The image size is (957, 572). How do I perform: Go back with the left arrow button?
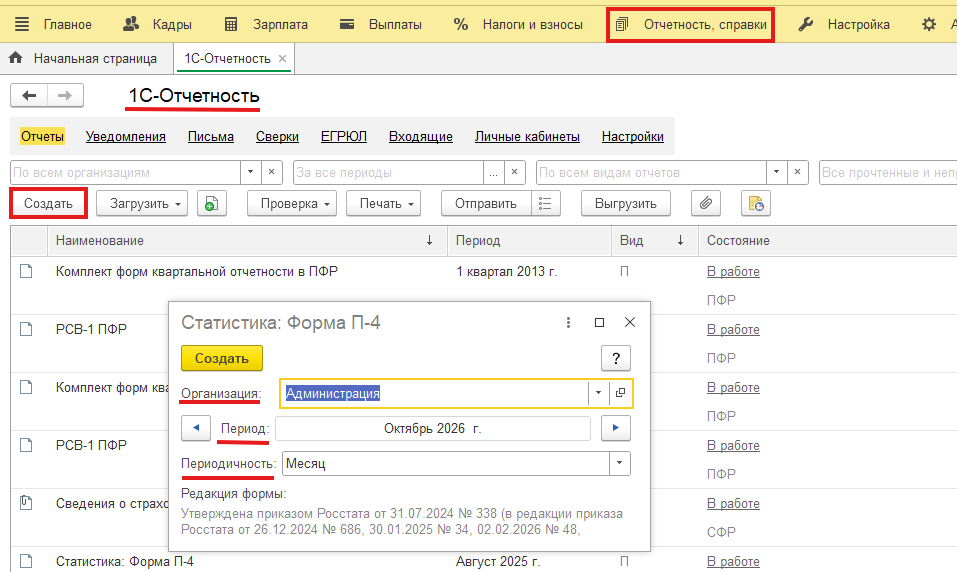pos(29,95)
